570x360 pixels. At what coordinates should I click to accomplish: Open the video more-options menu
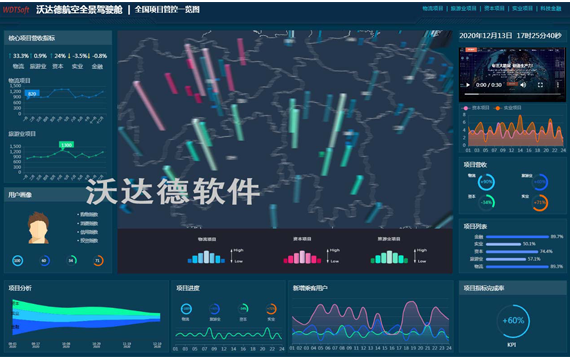coord(558,85)
